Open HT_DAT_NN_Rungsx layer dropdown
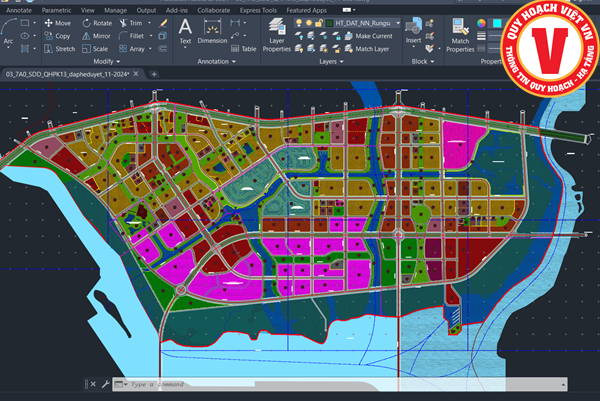 click(x=398, y=23)
